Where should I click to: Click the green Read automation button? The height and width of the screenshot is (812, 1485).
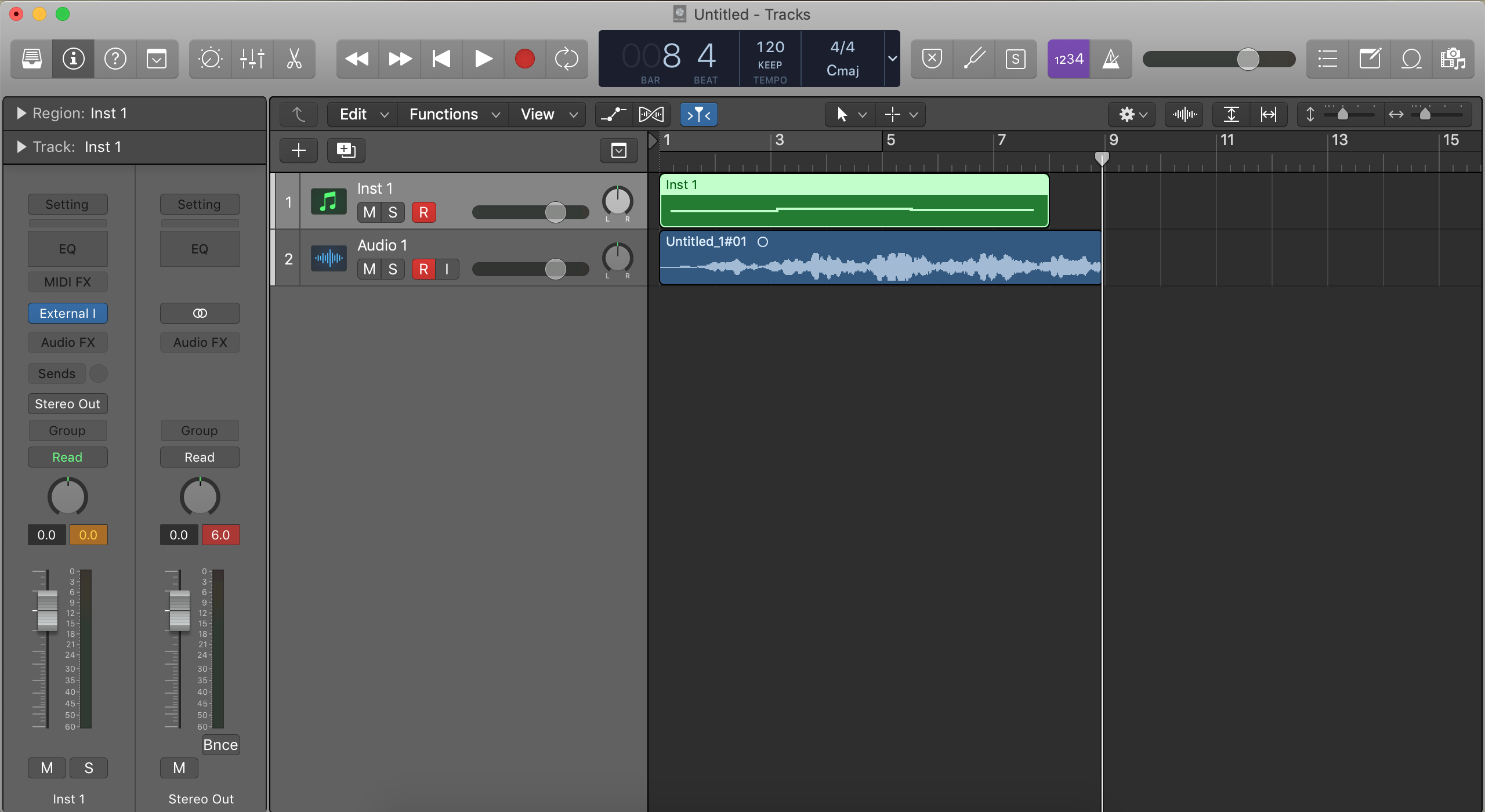pos(68,457)
